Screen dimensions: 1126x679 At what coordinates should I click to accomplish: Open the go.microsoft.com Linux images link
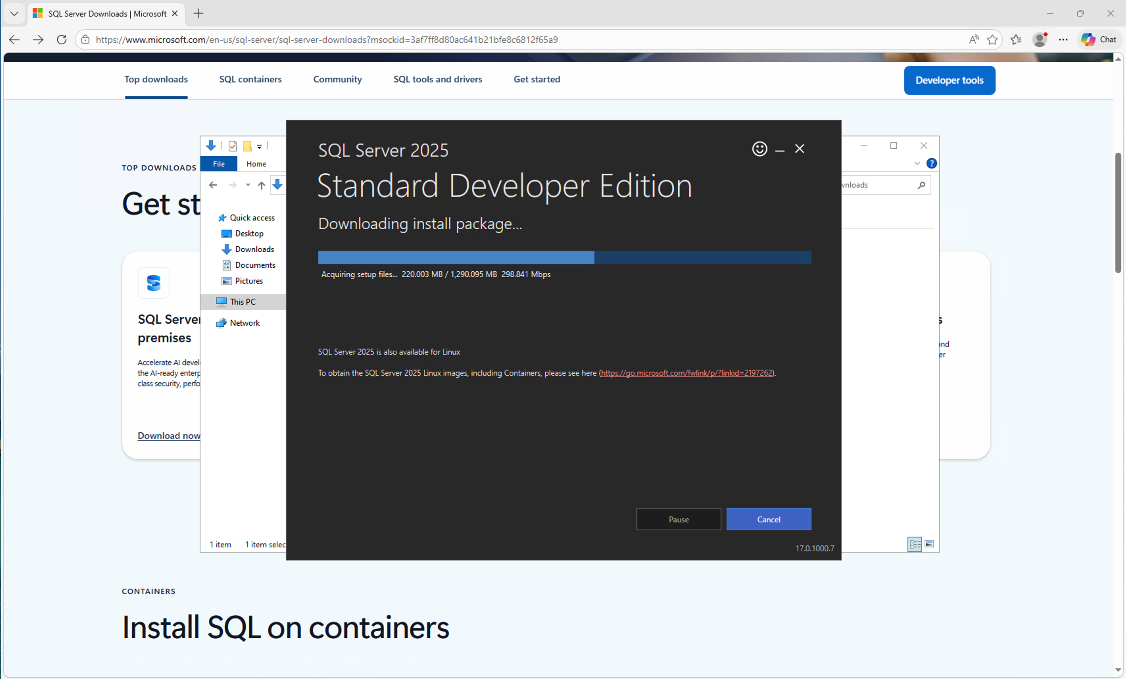coord(687,373)
